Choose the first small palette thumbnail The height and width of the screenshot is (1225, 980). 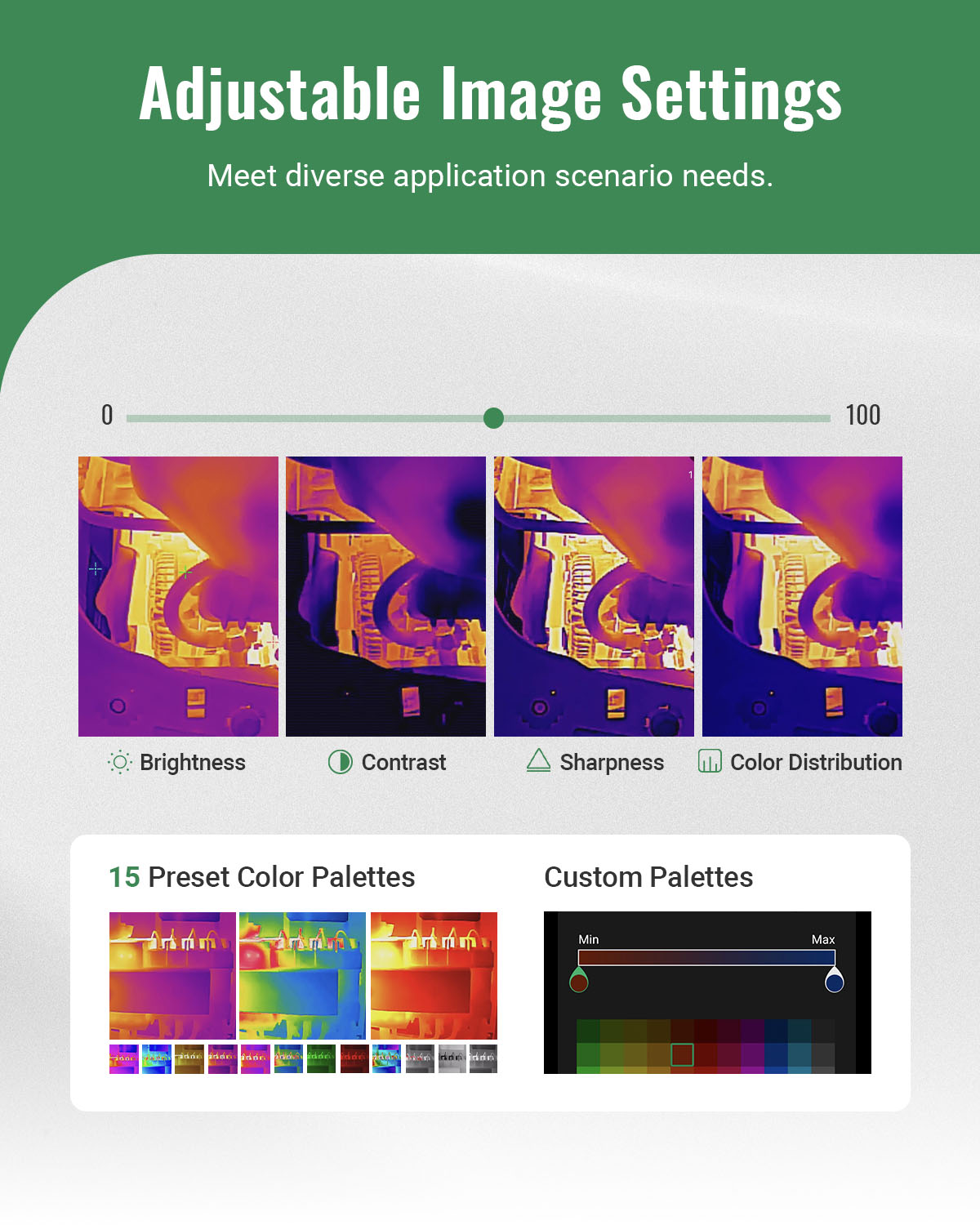pyautogui.click(x=124, y=1059)
